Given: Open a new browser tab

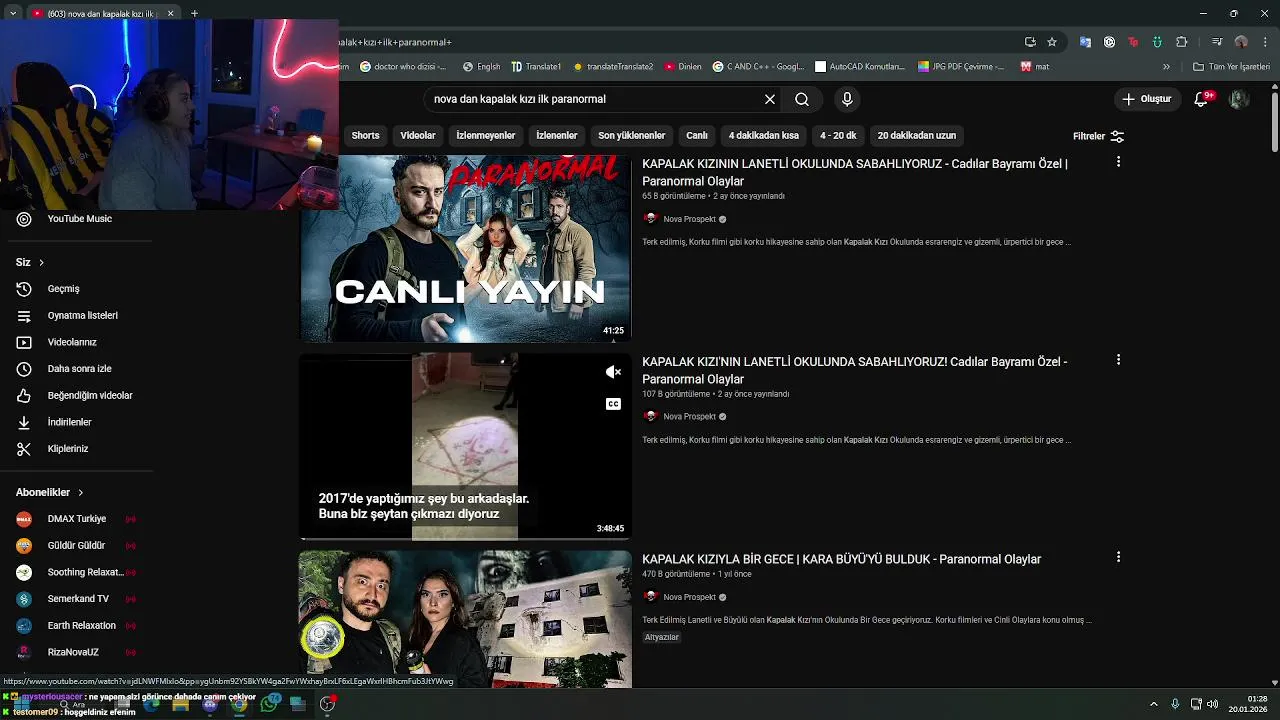Looking at the screenshot, I should click(194, 13).
